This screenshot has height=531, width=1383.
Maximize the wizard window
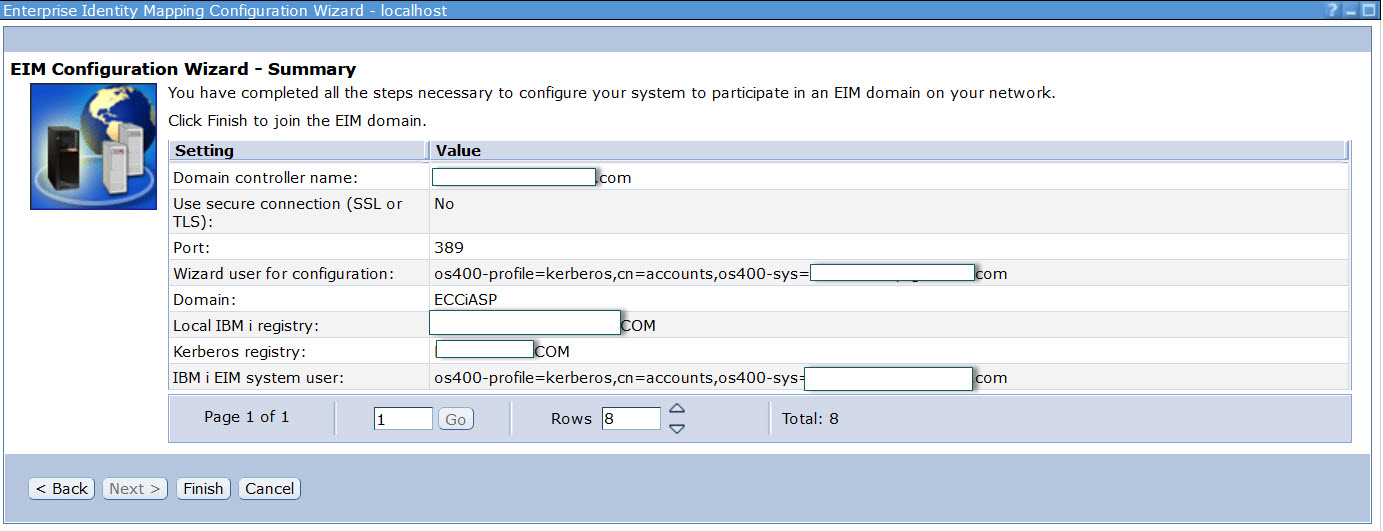pyautogui.click(x=1369, y=11)
